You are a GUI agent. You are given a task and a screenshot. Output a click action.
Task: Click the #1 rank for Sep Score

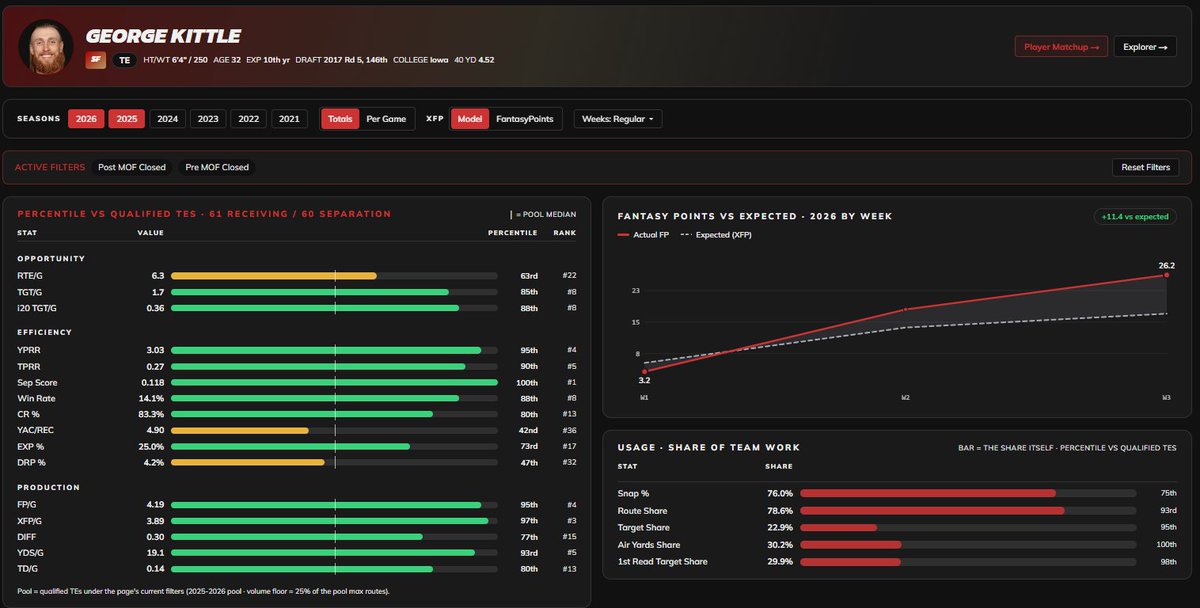(x=570, y=382)
